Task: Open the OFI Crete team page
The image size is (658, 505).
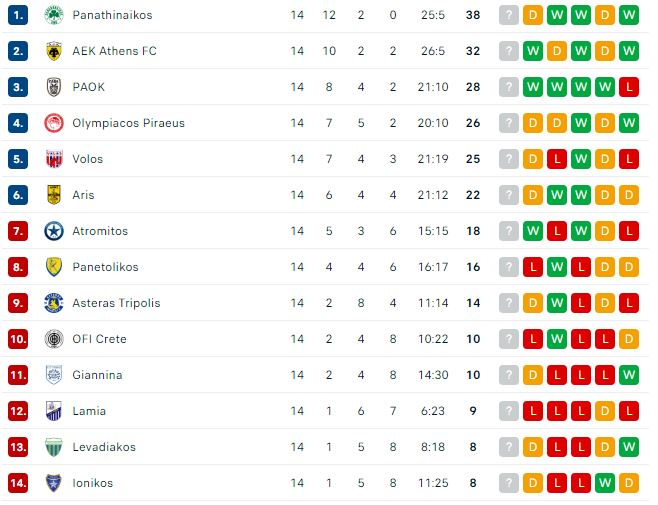Action: coord(99,339)
